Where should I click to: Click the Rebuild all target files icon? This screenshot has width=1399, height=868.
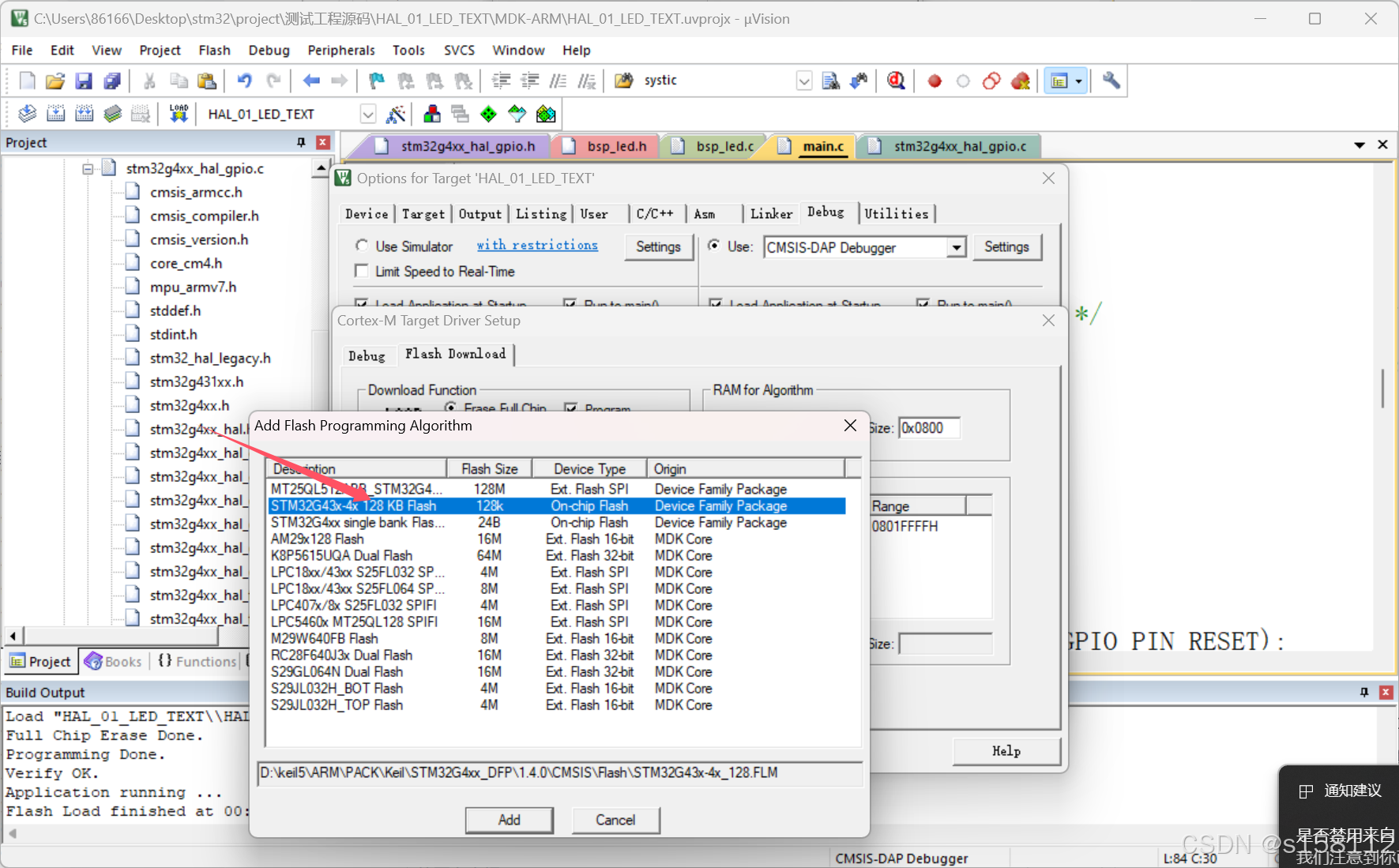pos(84,113)
